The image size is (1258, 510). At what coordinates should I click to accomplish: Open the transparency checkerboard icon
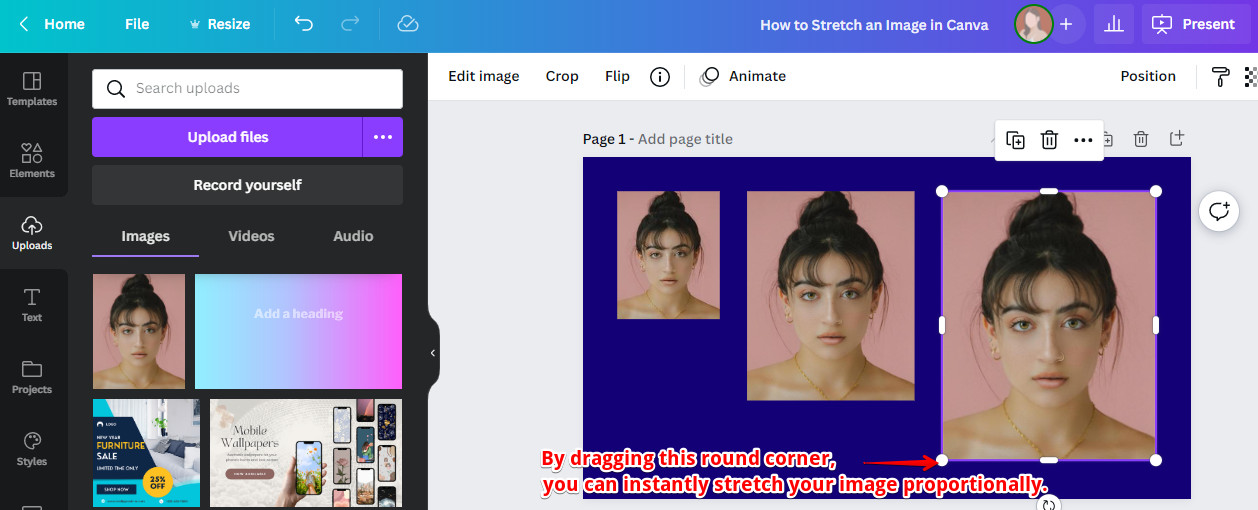point(1250,77)
